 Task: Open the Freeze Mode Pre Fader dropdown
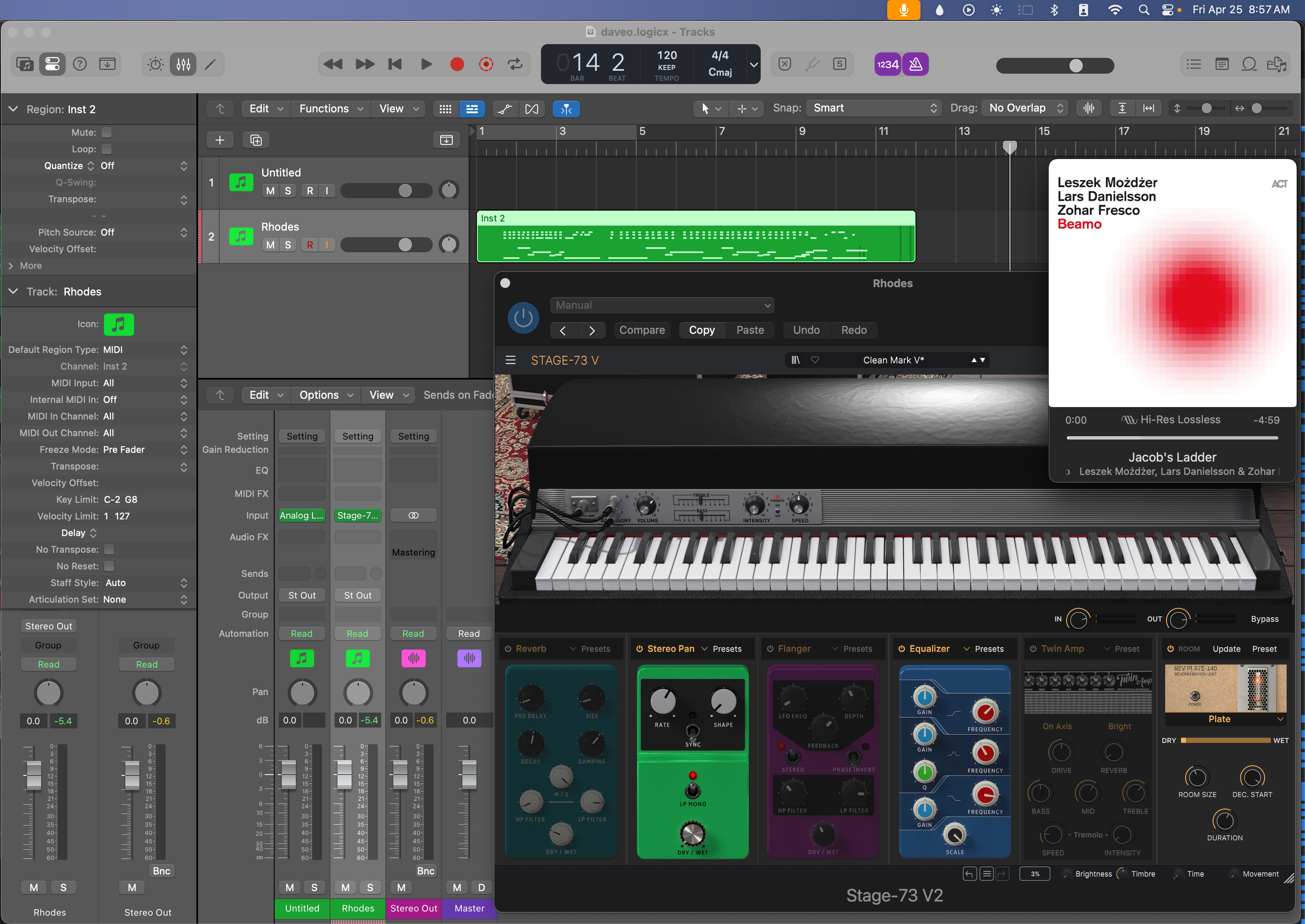(x=145, y=450)
